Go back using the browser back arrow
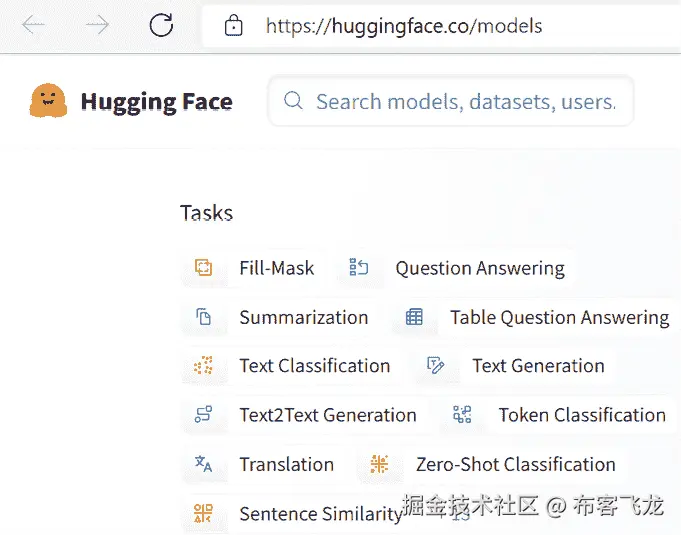This screenshot has width=681, height=535. coord(33,26)
